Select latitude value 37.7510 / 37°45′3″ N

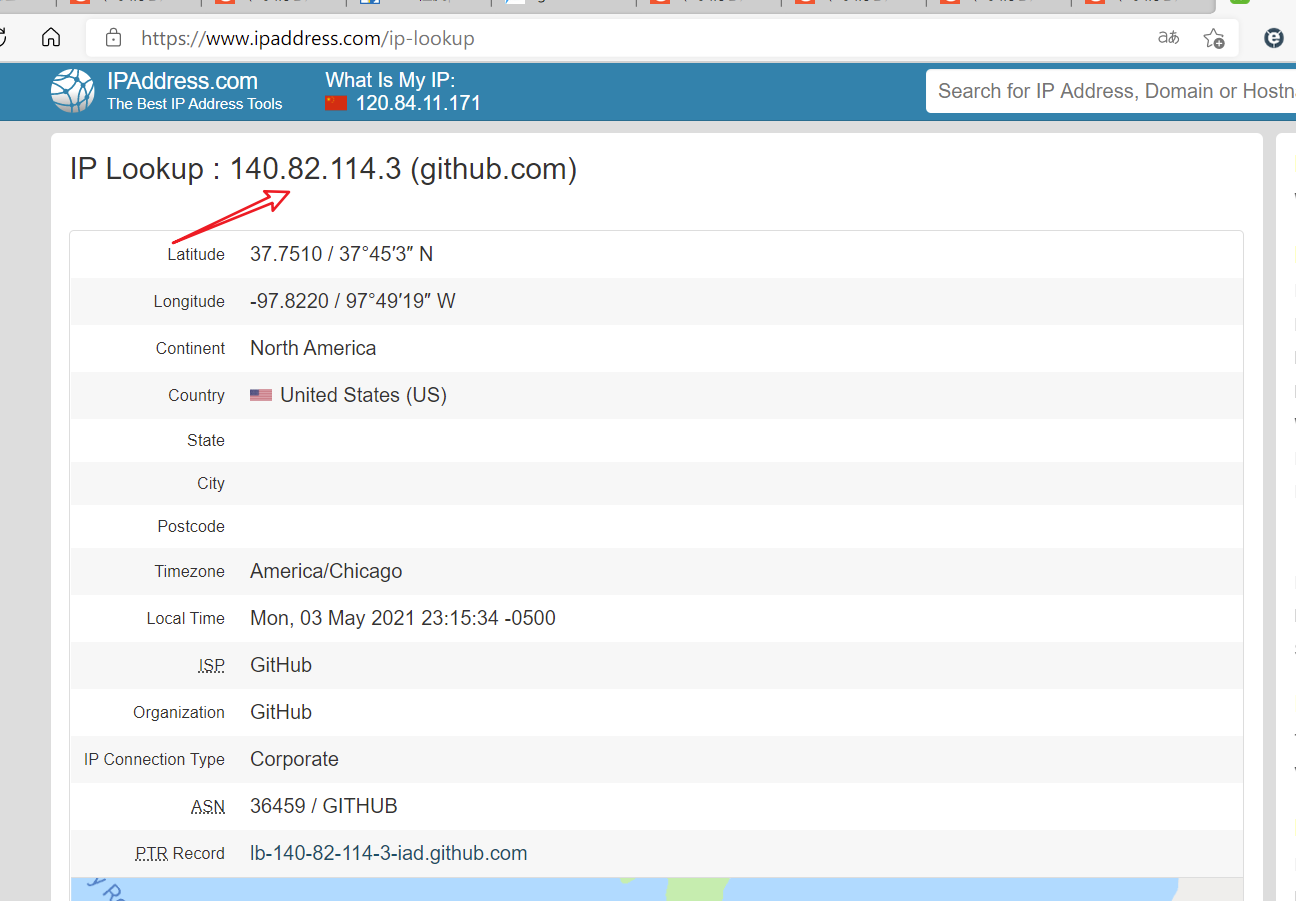[341, 254]
